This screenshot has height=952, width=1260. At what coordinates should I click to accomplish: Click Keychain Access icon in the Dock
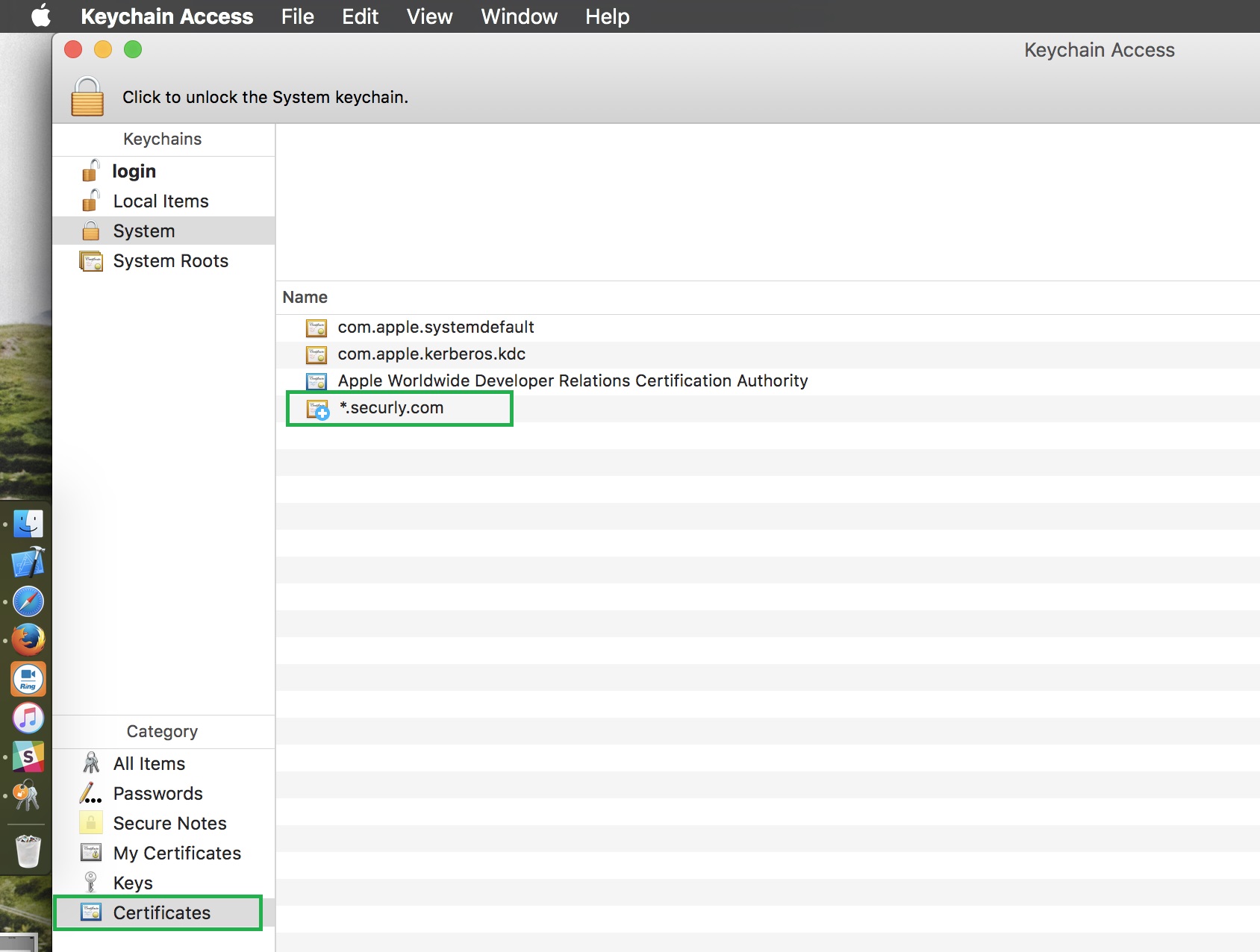click(x=27, y=795)
